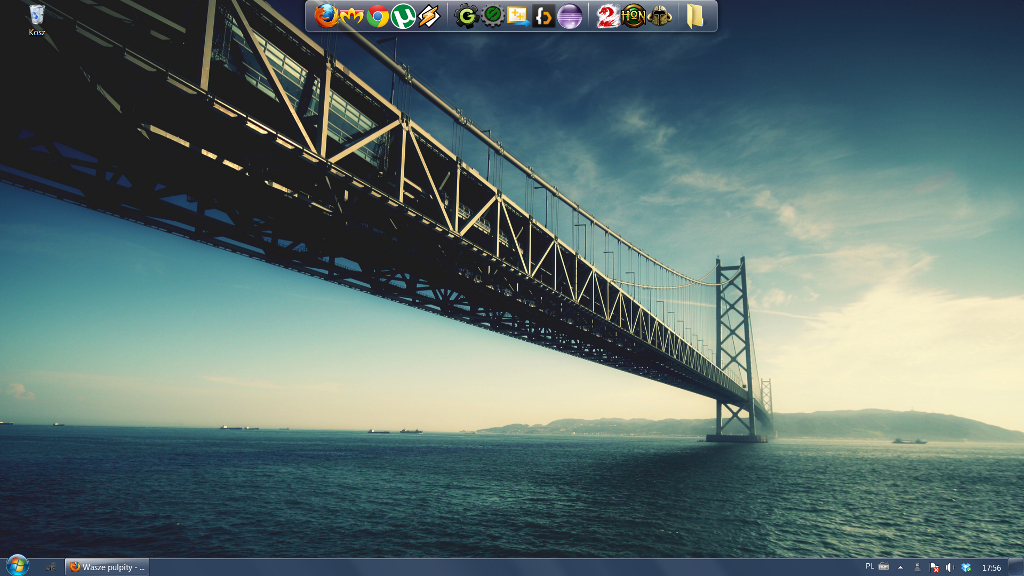Launch Heroes of Newerth (HoN) icon
1024x576 pixels.
(x=633, y=16)
